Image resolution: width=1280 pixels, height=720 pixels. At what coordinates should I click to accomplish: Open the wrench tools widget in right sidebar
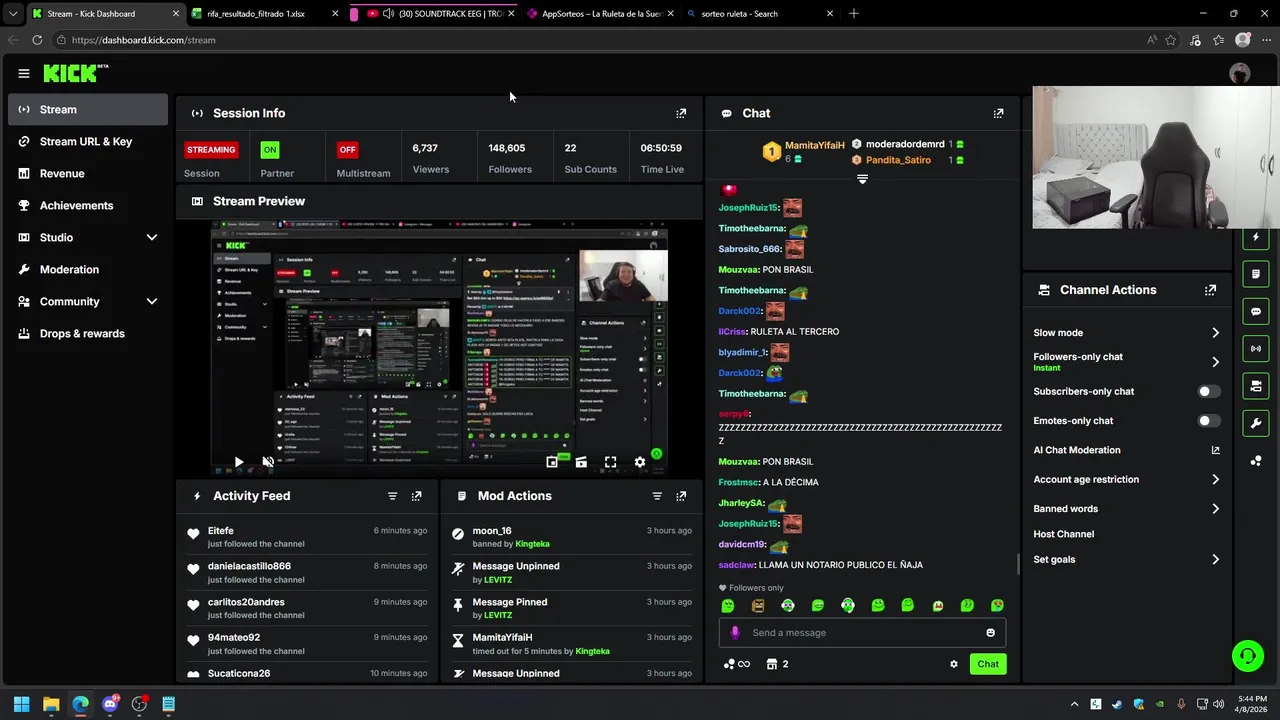coord(1256,423)
